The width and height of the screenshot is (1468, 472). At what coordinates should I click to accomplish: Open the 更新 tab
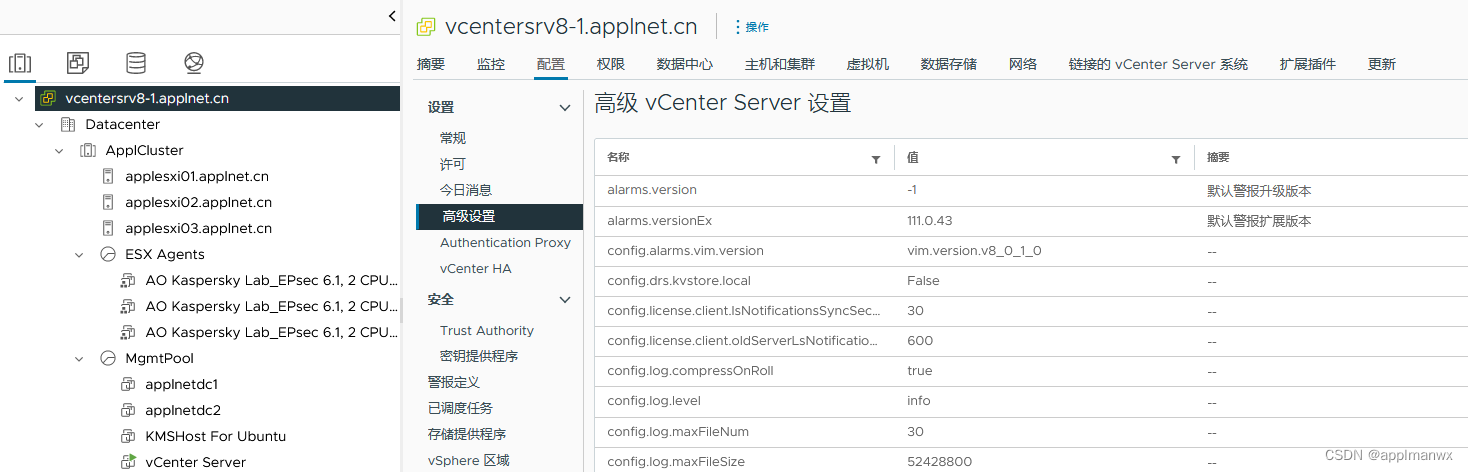point(1382,64)
